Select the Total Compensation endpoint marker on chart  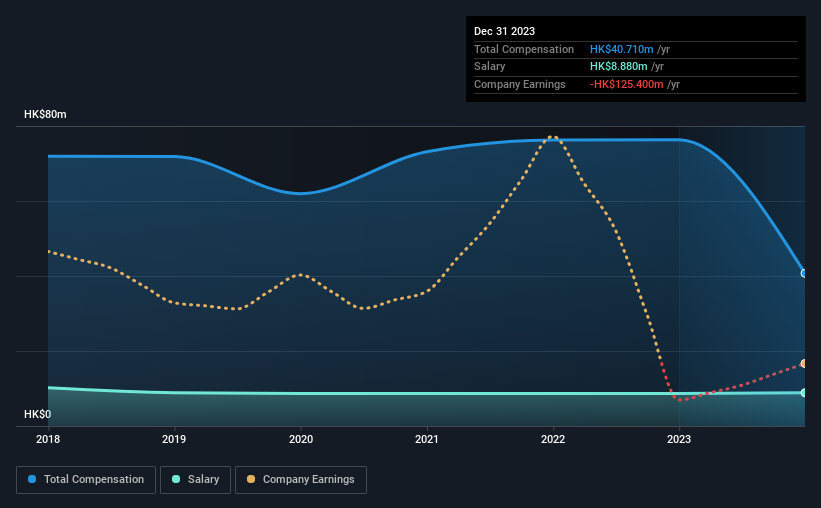click(804, 273)
